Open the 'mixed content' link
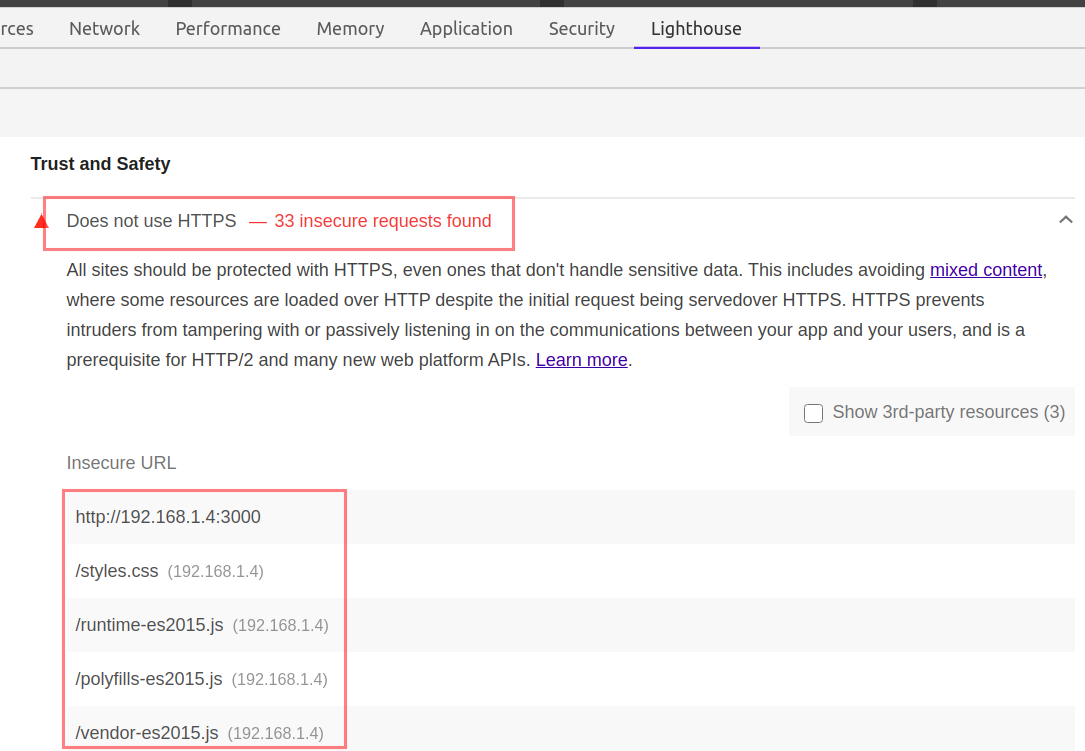This screenshot has height=751, width=1085. (x=985, y=270)
